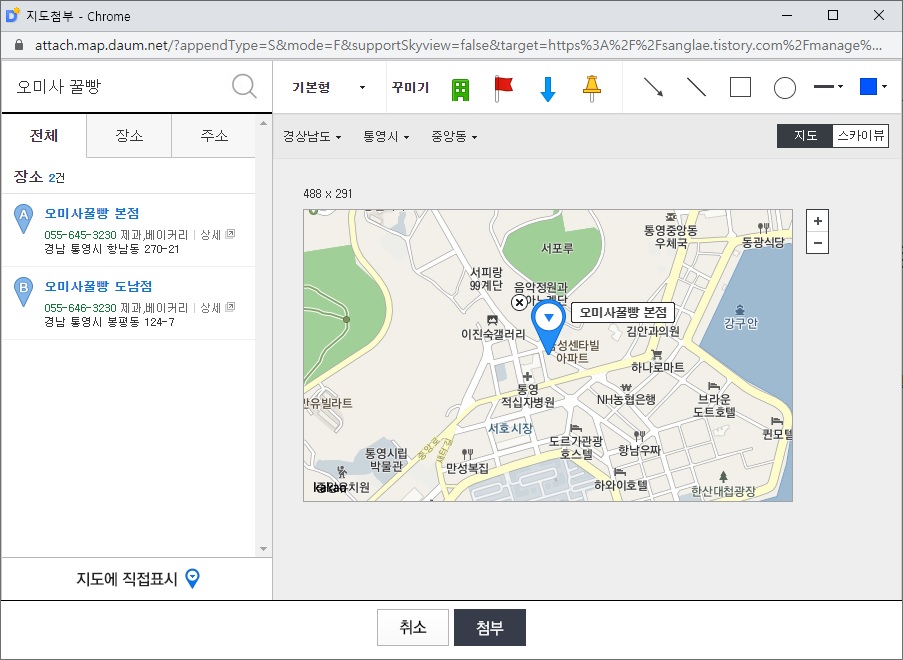This screenshot has height=660, width=903.
Task: Select the yellow pushpin marker icon
Action: point(591,89)
